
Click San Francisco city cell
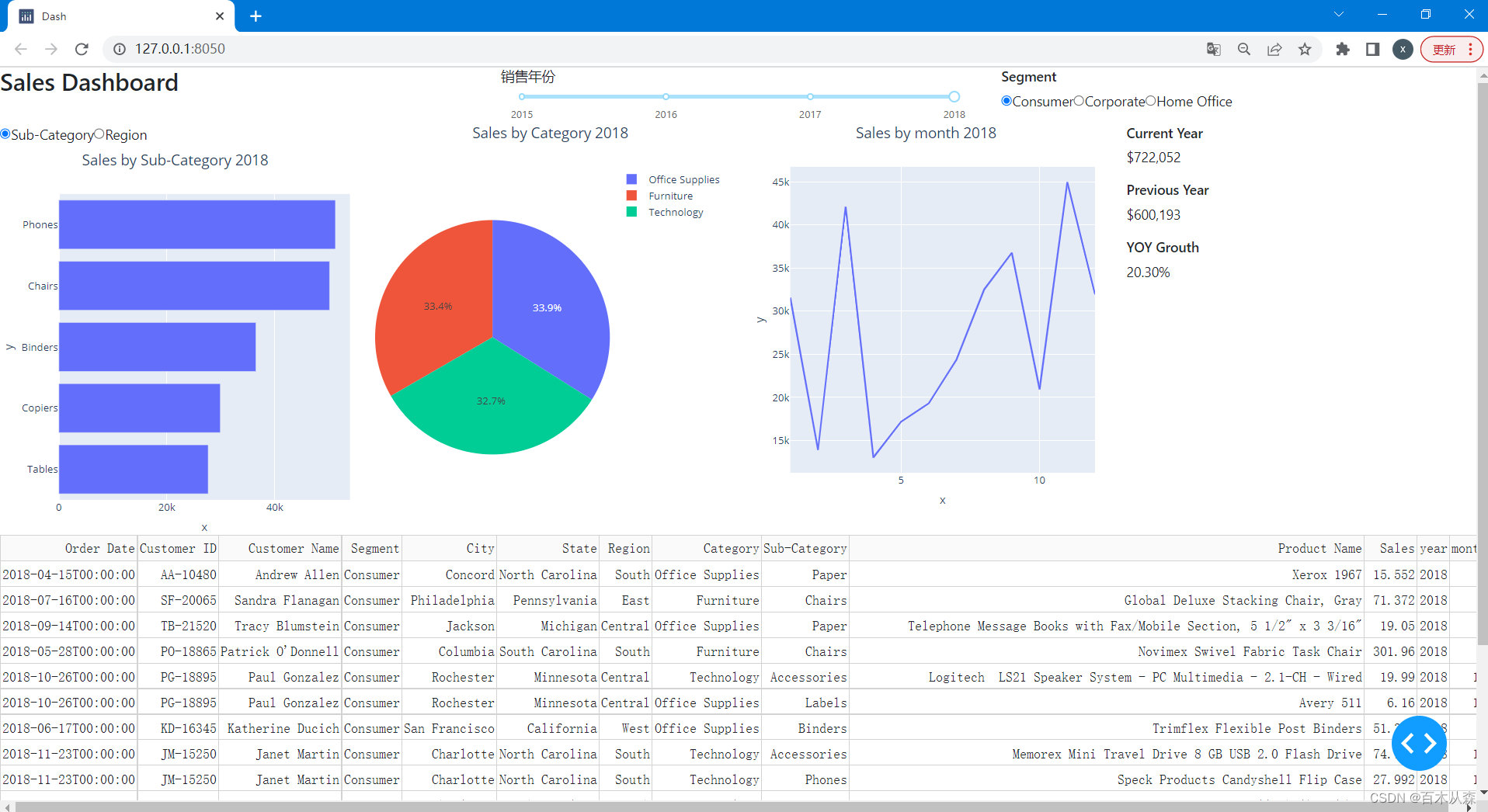pos(450,728)
